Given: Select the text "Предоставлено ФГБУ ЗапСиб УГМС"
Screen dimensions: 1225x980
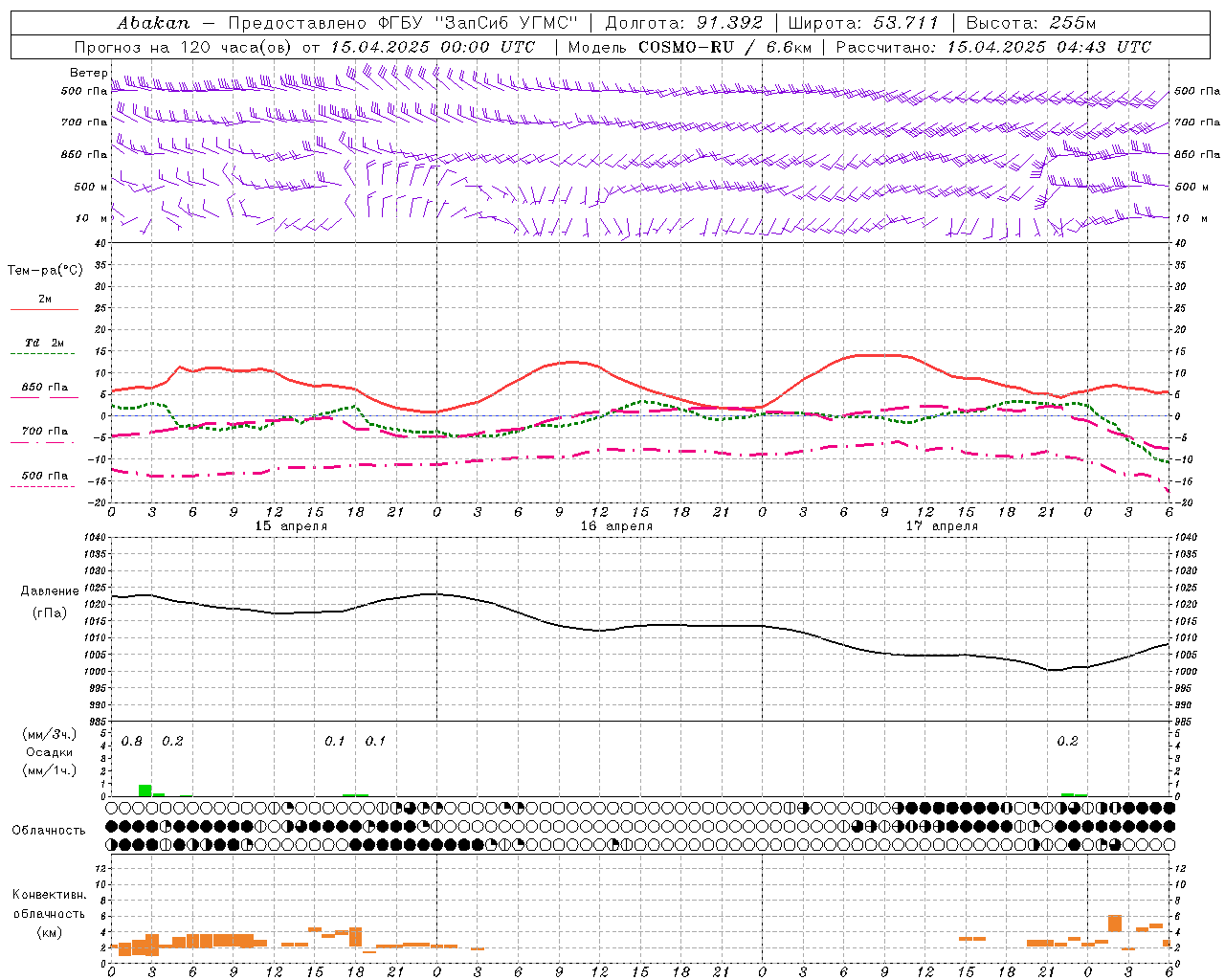Looking at the screenshot, I should (x=403, y=23).
